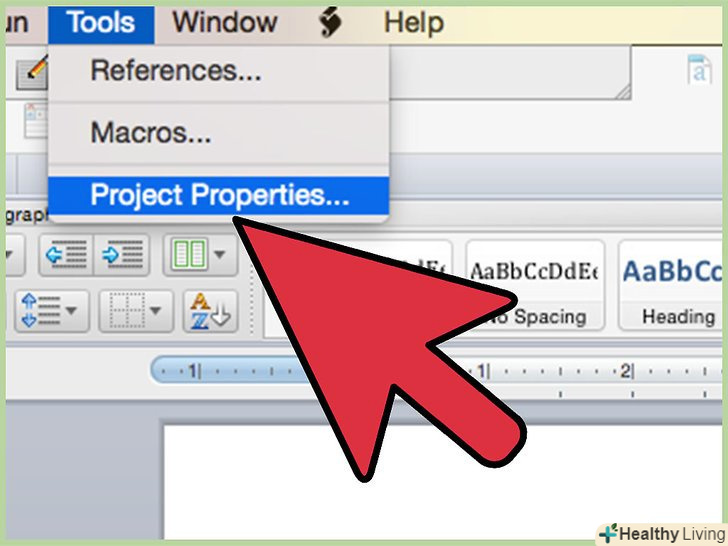Viewport: 728px width, 546px height.
Task: Click the borders grid icon
Action: click(126, 311)
